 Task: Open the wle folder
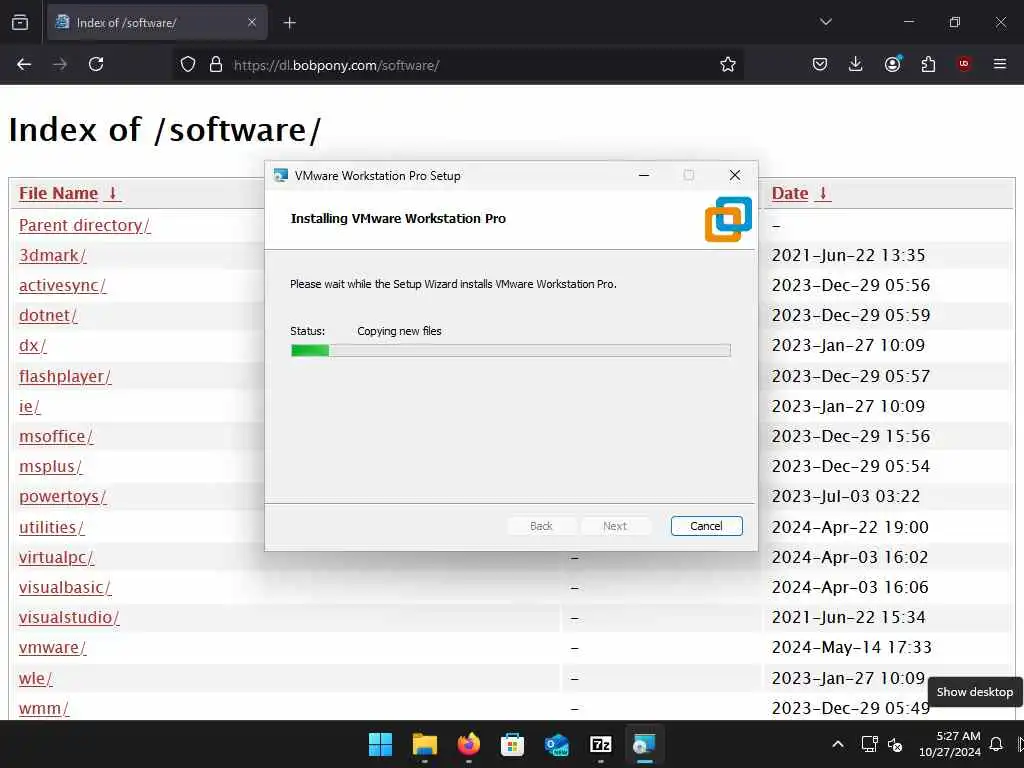coord(35,678)
